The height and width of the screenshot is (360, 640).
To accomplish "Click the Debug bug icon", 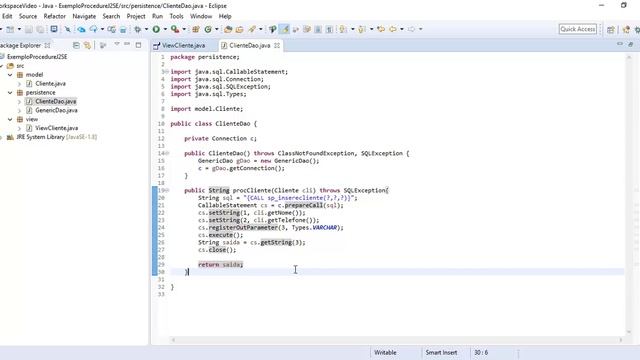I will 138,29.
